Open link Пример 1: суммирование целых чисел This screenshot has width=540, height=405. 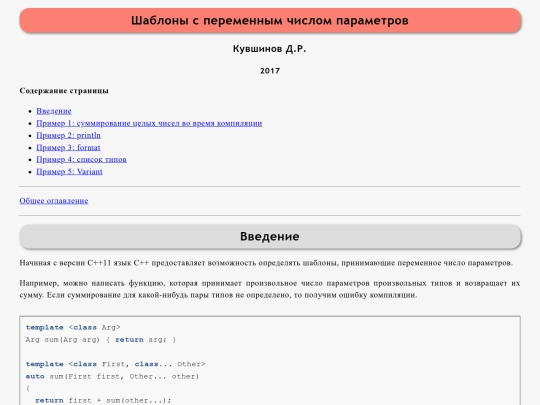pos(149,123)
